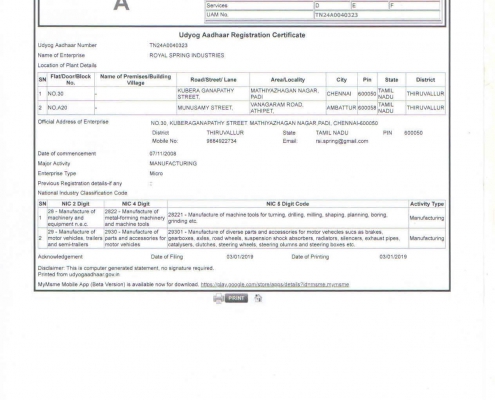Click the 'Location of Plant Details' label

click(67, 65)
